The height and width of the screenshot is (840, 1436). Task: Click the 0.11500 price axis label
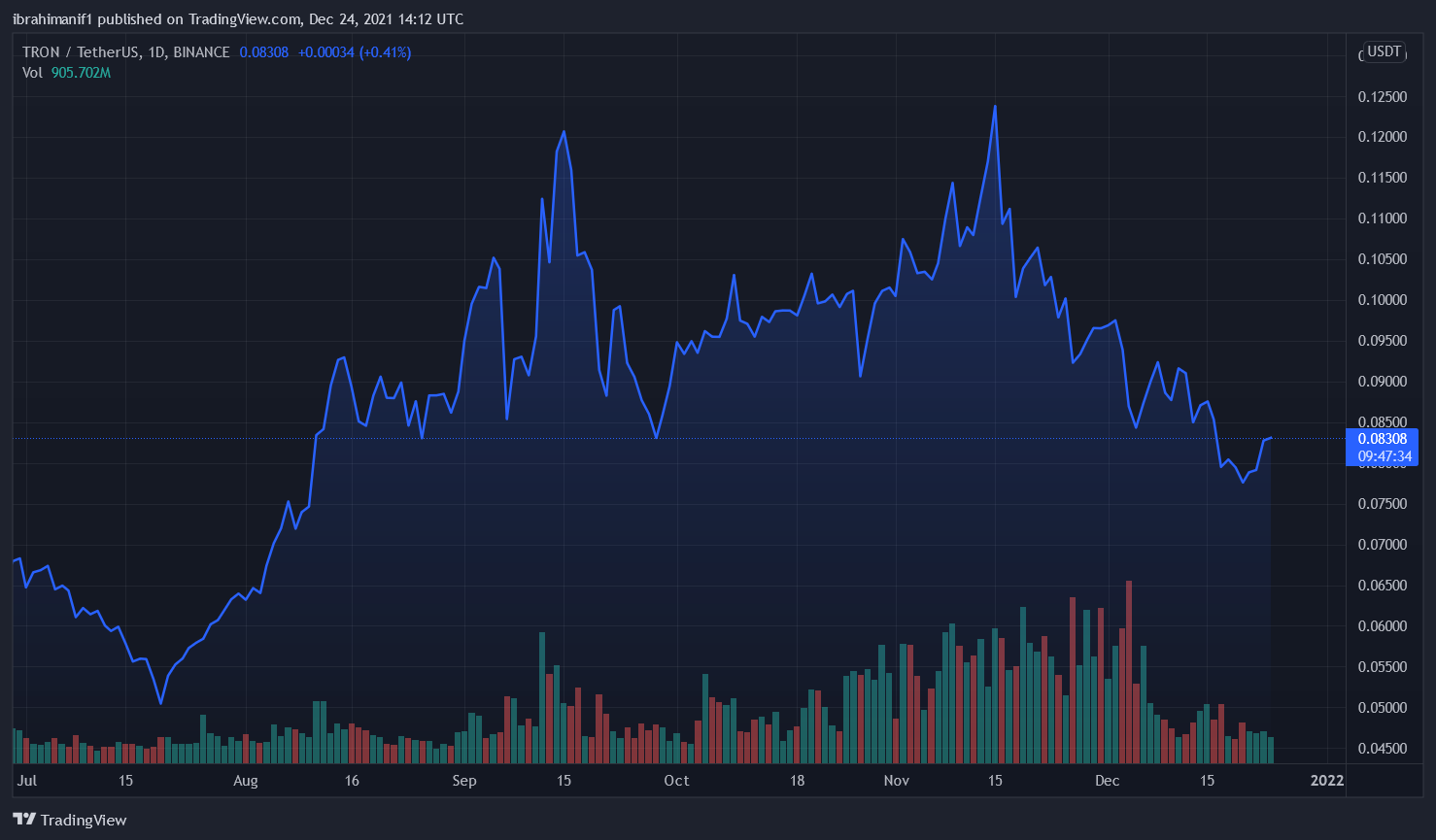click(x=1382, y=178)
